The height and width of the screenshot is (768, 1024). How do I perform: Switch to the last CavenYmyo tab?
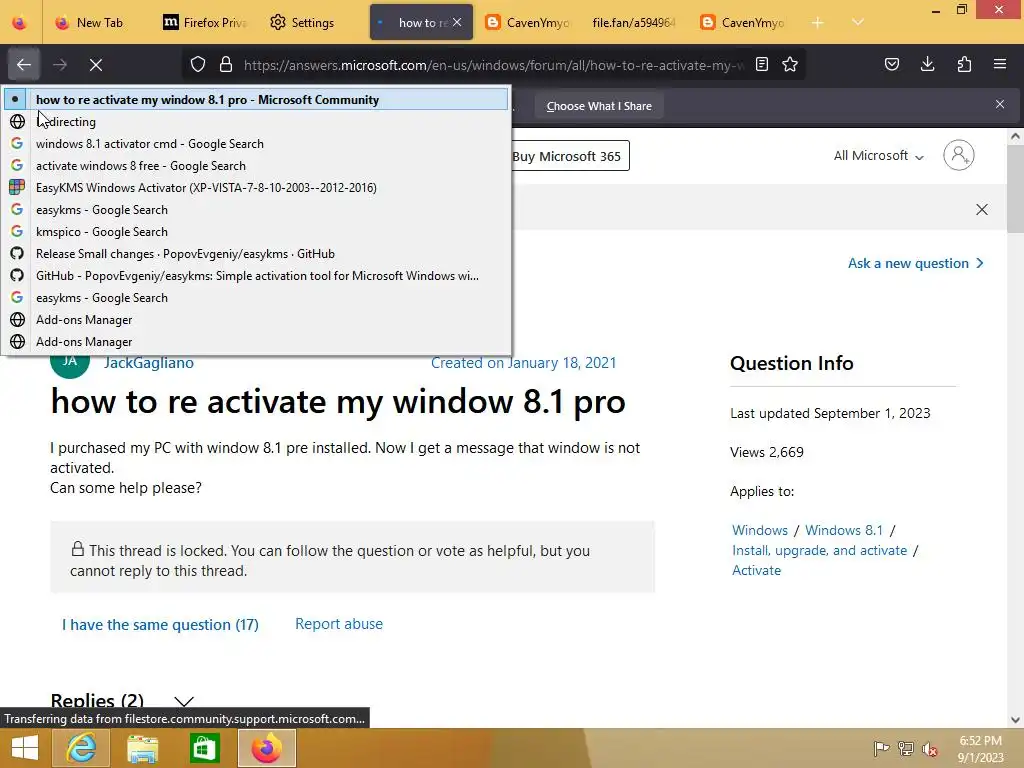pyautogui.click(x=743, y=22)
